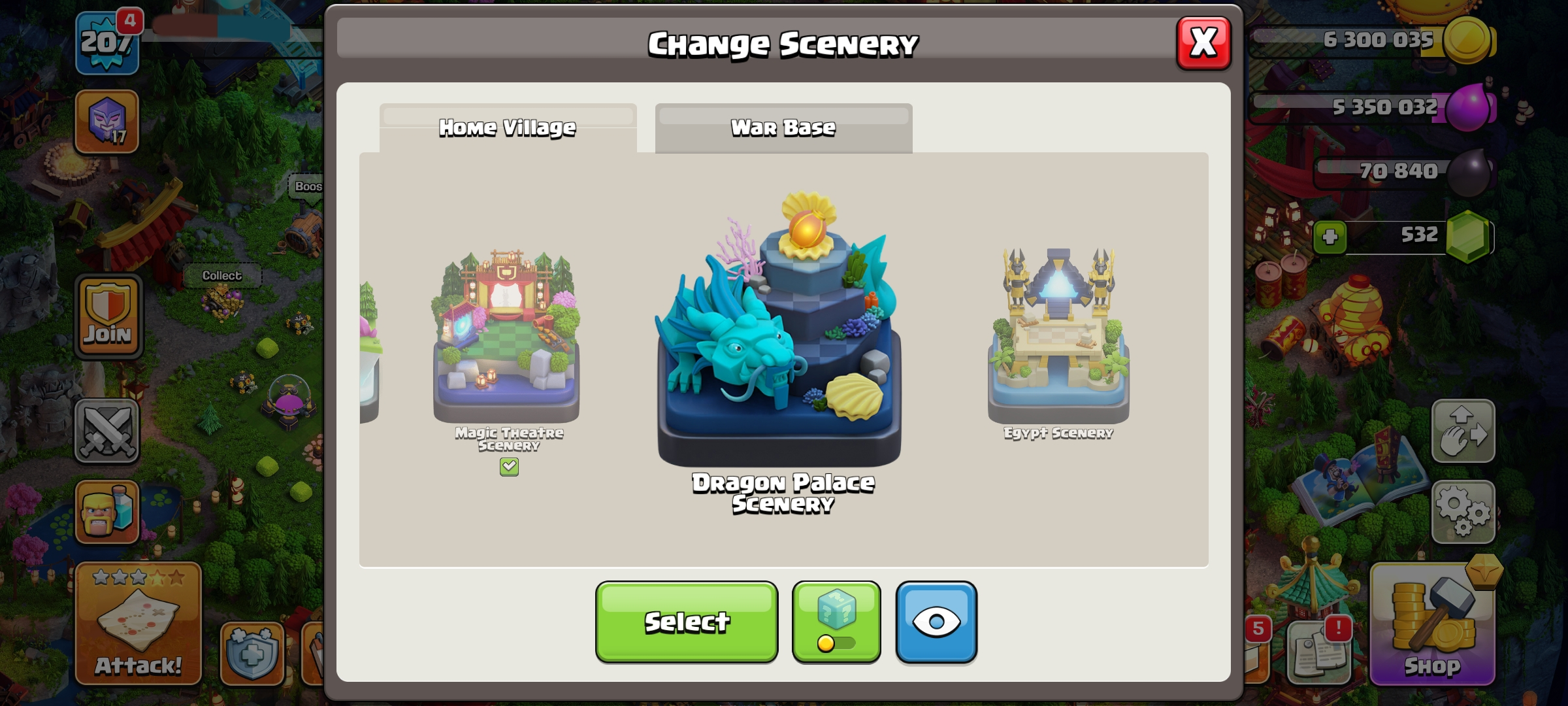Screen dimensions: 1568x706
Task: Switch to the Home Village tab
Action: 508,128
